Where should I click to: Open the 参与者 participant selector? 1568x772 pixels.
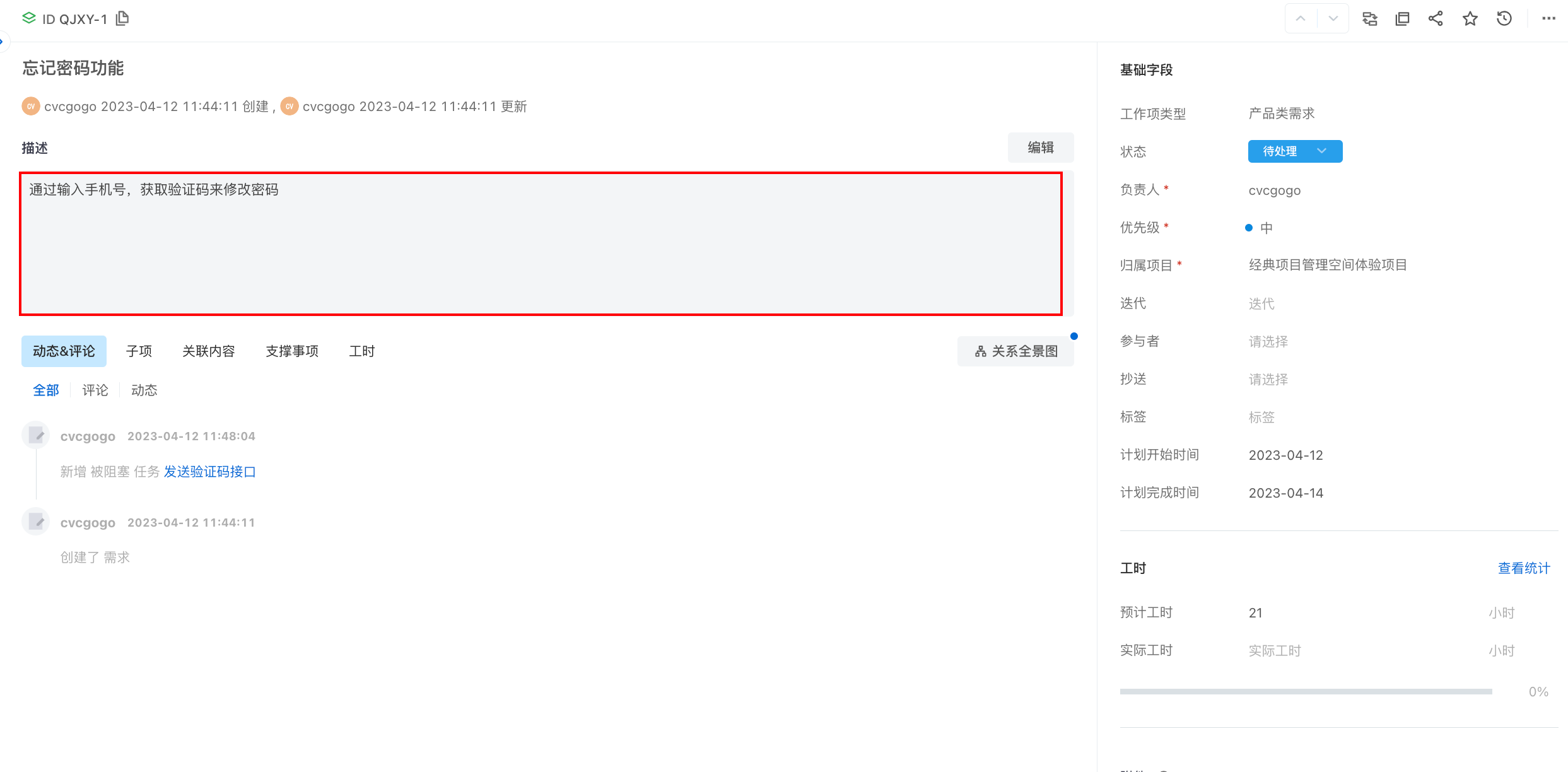[x=1268, y=342]
